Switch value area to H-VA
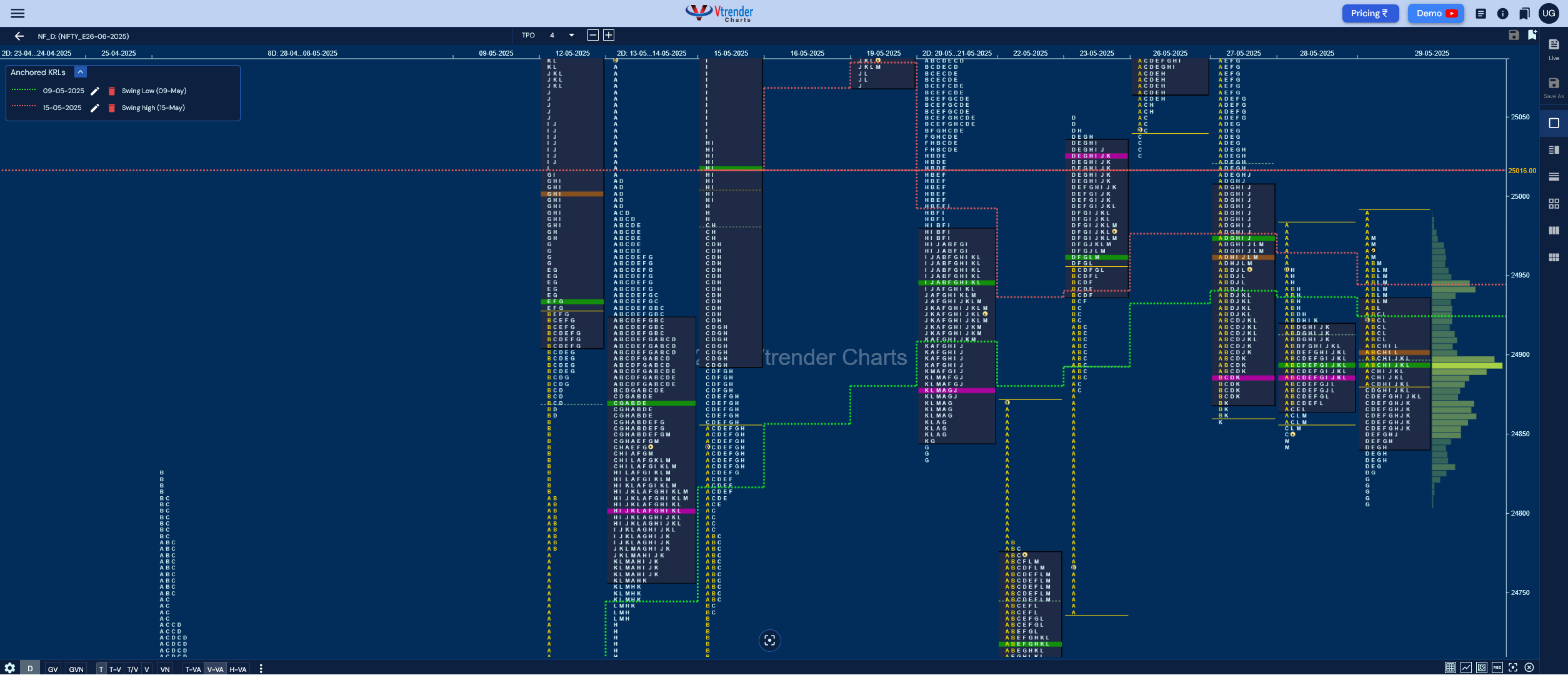This screenshot has height=675, width=1568. (238, 669)
